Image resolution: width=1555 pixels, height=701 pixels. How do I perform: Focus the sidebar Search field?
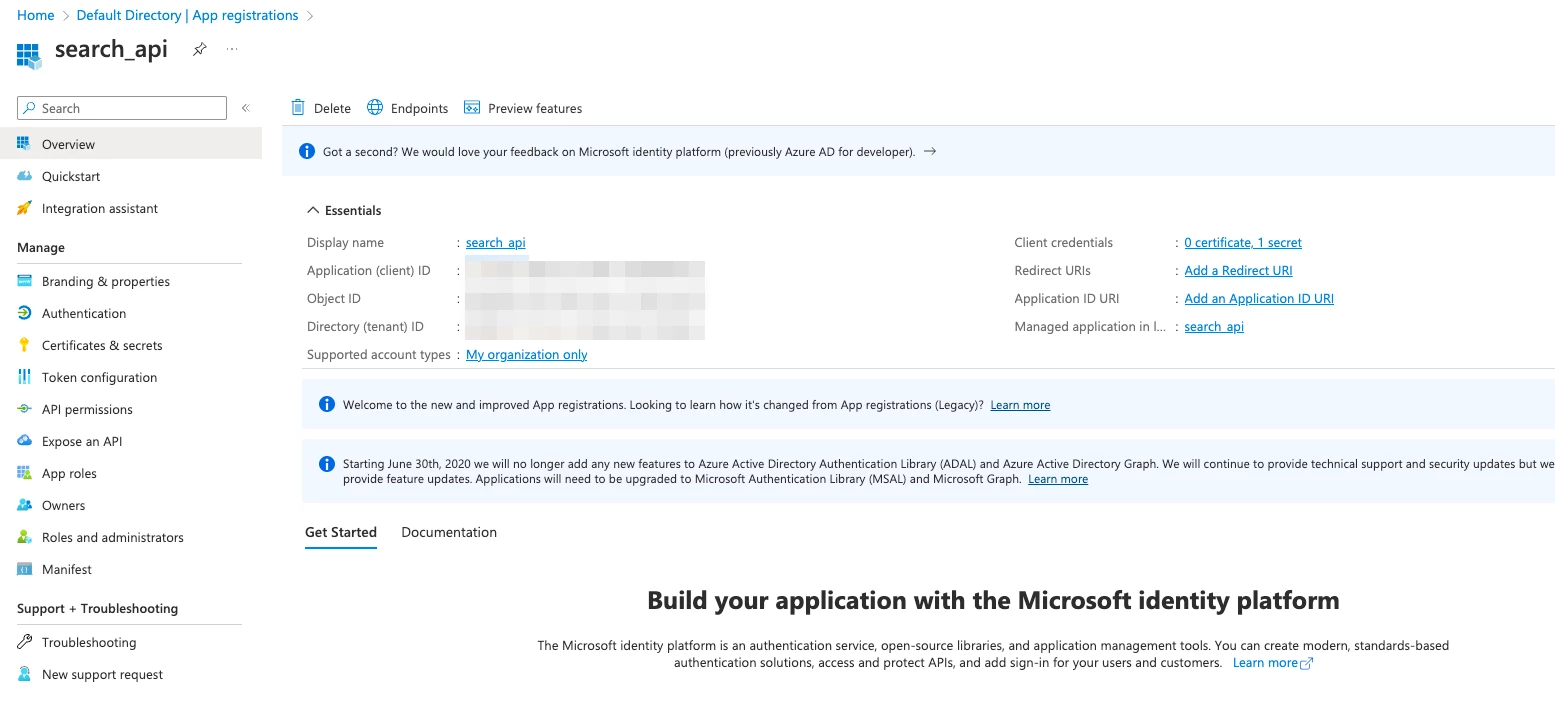(x=122, y=108)
